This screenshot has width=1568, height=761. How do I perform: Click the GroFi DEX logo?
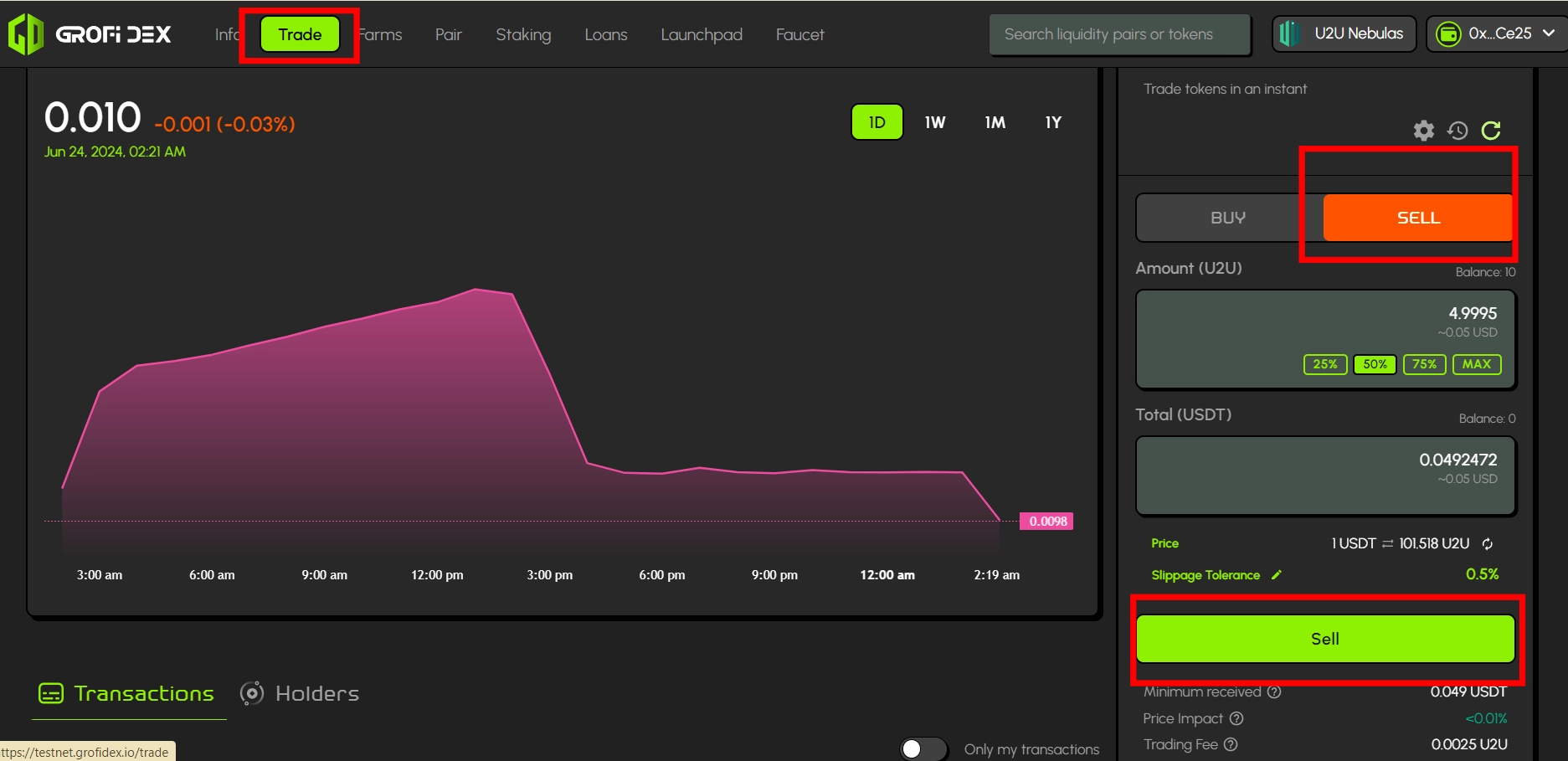(90, 34)
